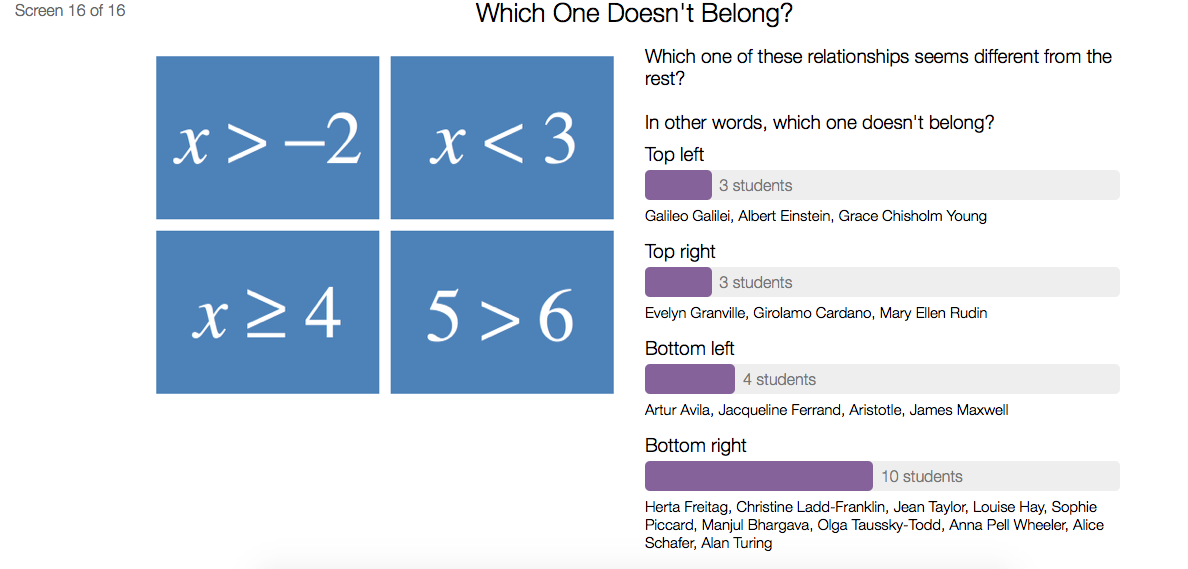Click the Top right response label
The image size is (1188, 569).
pyautogui.click(x=680, y=251)
